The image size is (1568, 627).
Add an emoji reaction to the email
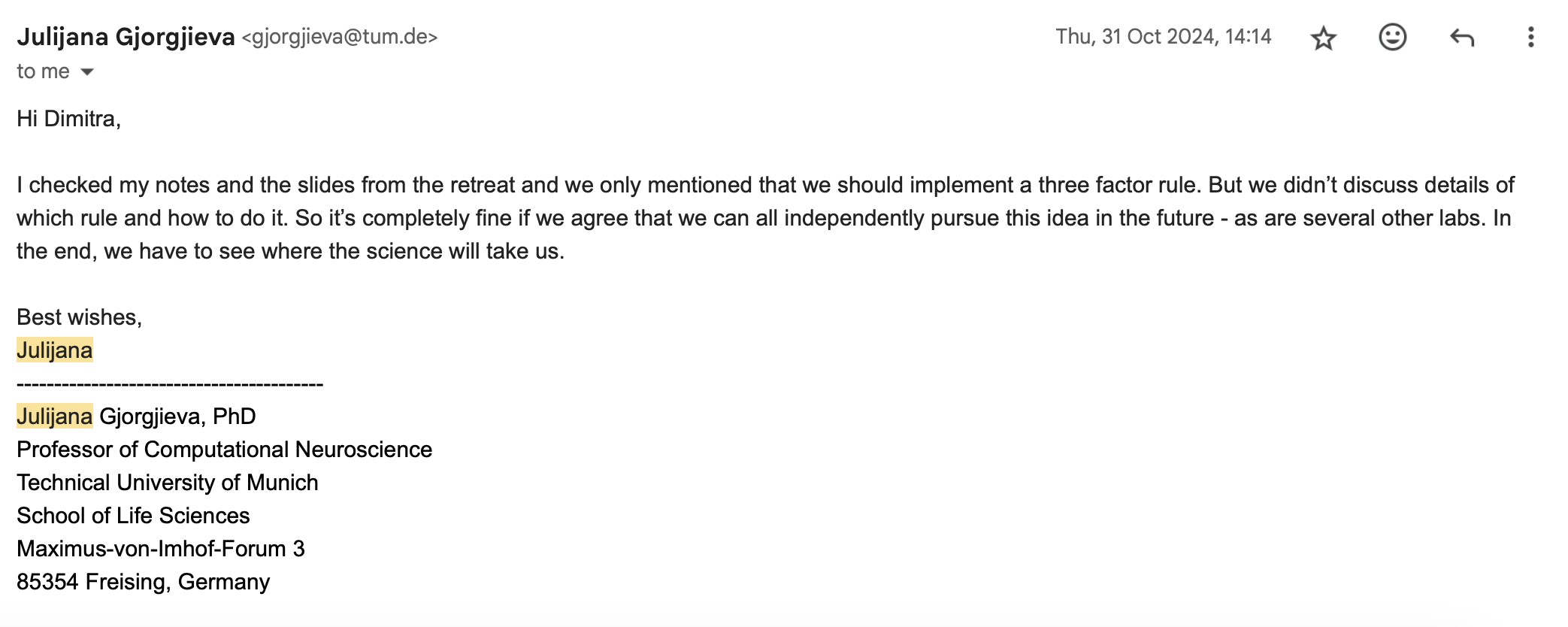1392,37
